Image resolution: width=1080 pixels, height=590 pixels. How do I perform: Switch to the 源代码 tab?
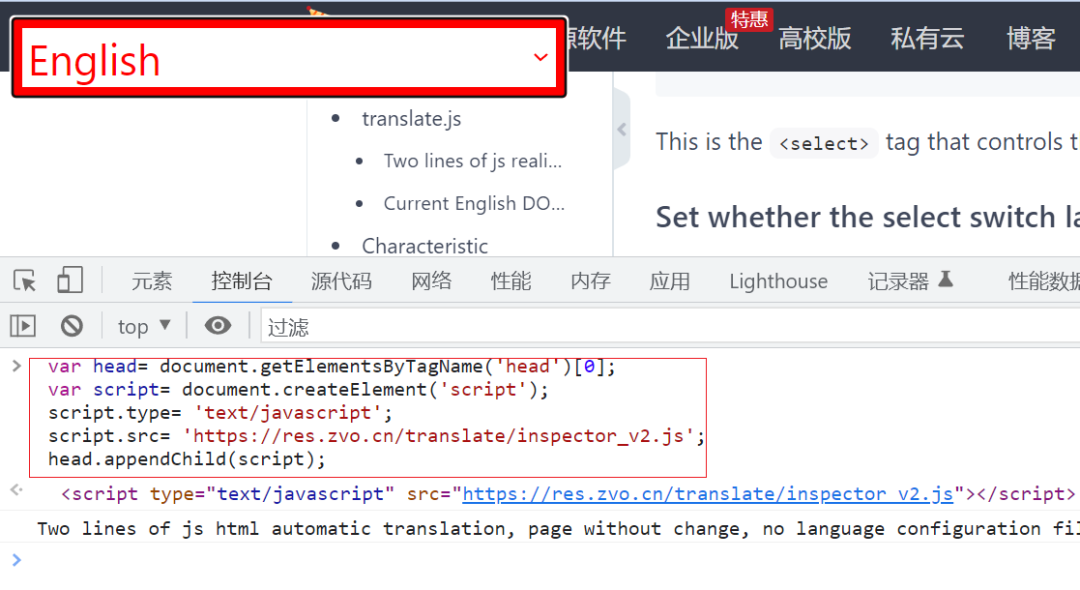[341, 281]
